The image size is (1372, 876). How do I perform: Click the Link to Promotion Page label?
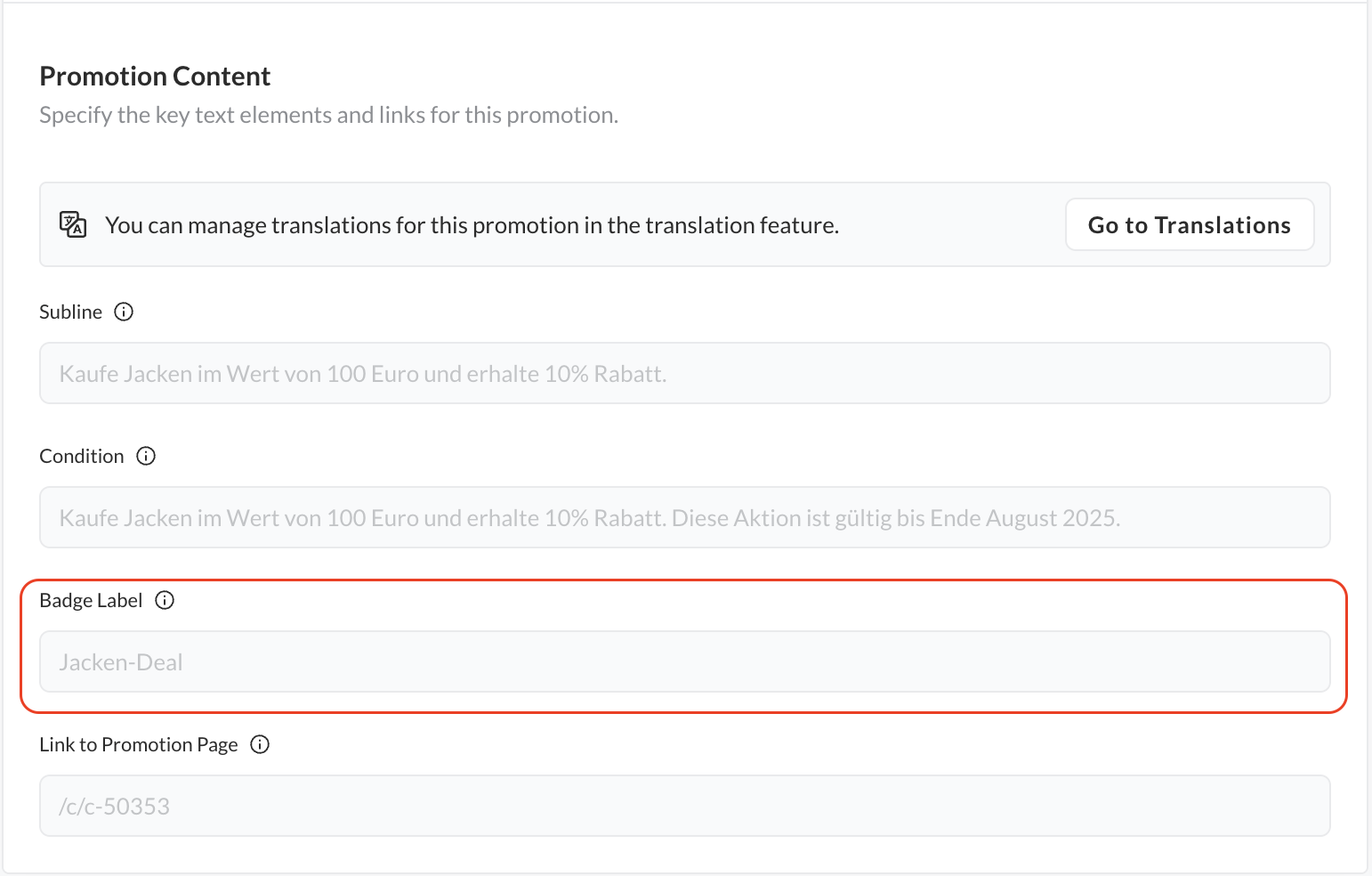pyautogui.click(x=139, y=744)
